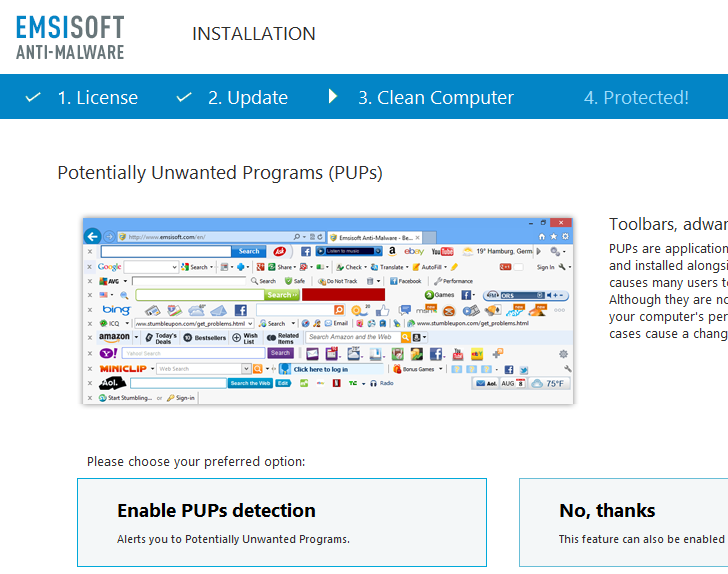The width and height of the screenshot is (728, 574).
Task: Click the checkmark icon beside License
Action: pos(33,98)
